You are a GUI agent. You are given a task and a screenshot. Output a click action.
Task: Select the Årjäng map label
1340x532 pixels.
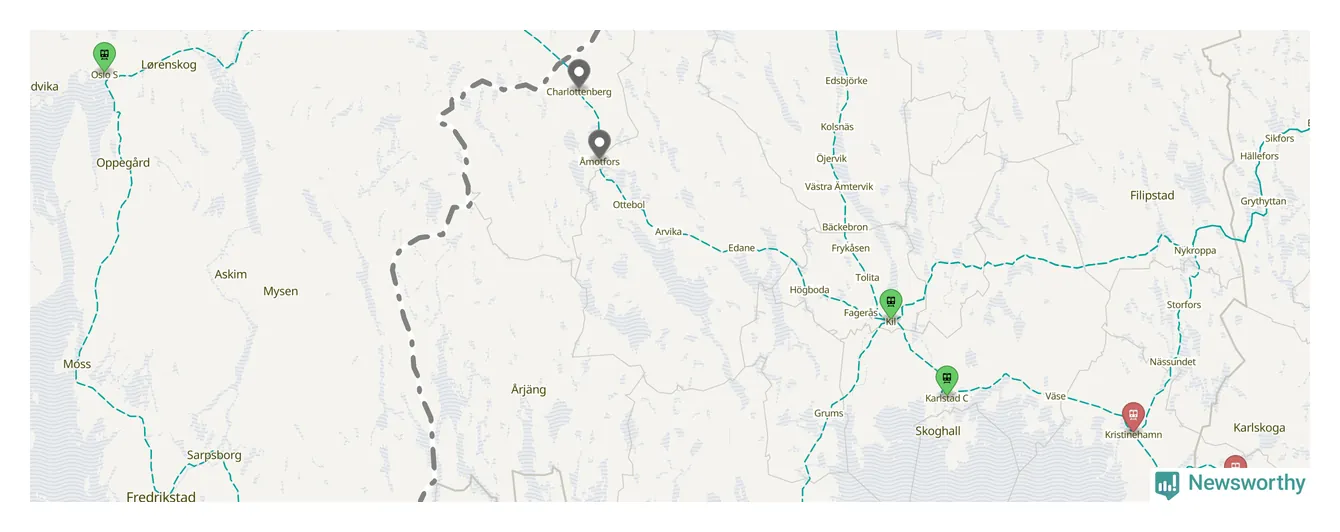click(x=528, y=390)
